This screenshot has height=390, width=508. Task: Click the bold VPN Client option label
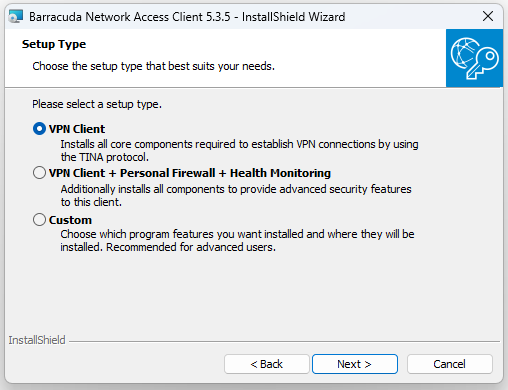(x=77, y=129)
